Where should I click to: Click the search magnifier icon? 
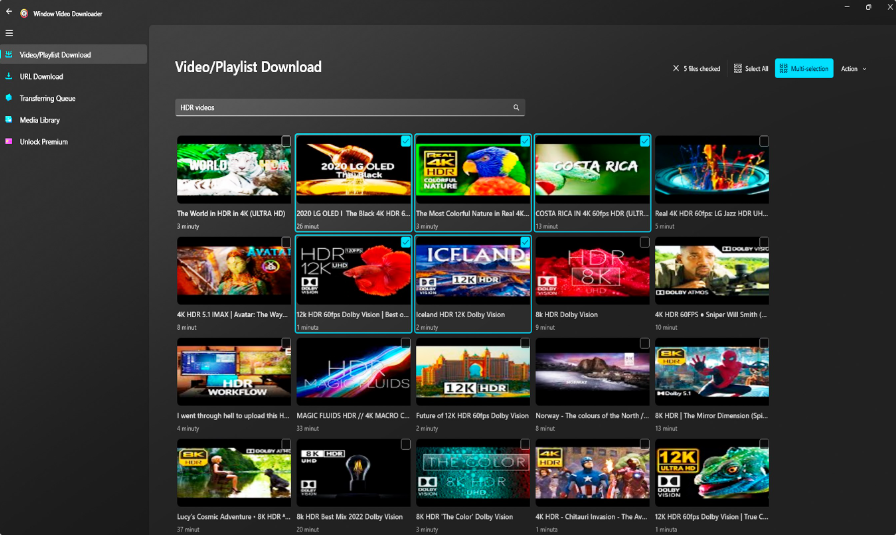click(x=516, y=107)
